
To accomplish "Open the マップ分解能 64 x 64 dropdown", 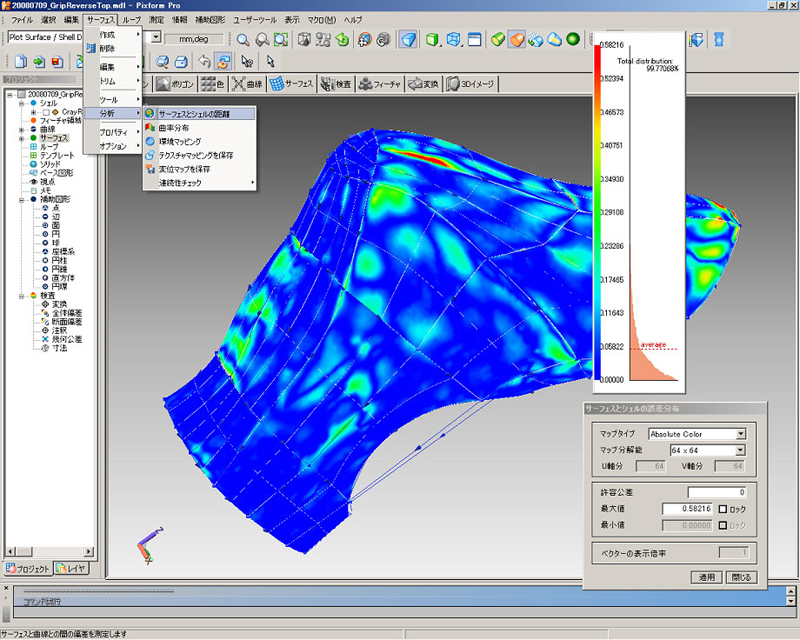I will 740,450.
